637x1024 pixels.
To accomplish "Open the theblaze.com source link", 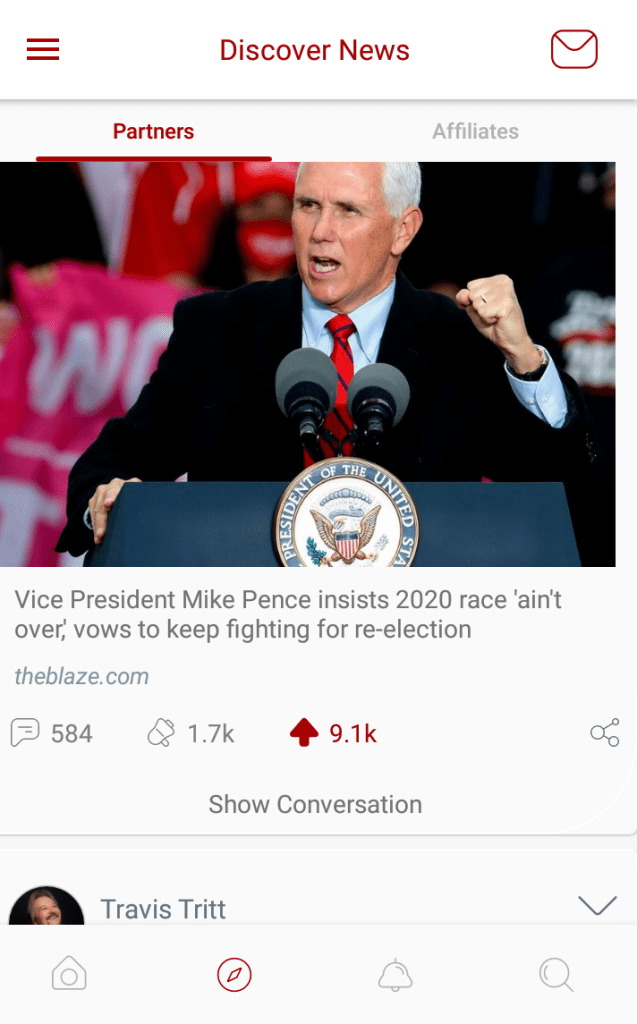I will click(82, 676).
